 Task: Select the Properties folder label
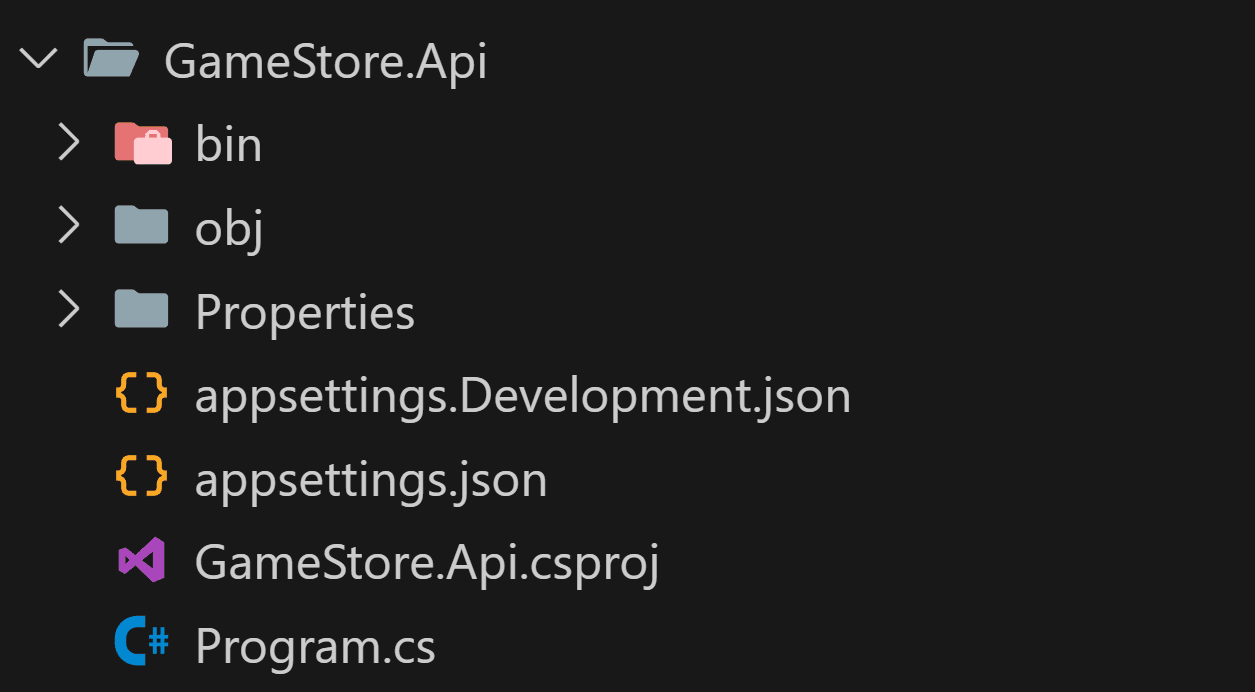(x=305, y=314)
